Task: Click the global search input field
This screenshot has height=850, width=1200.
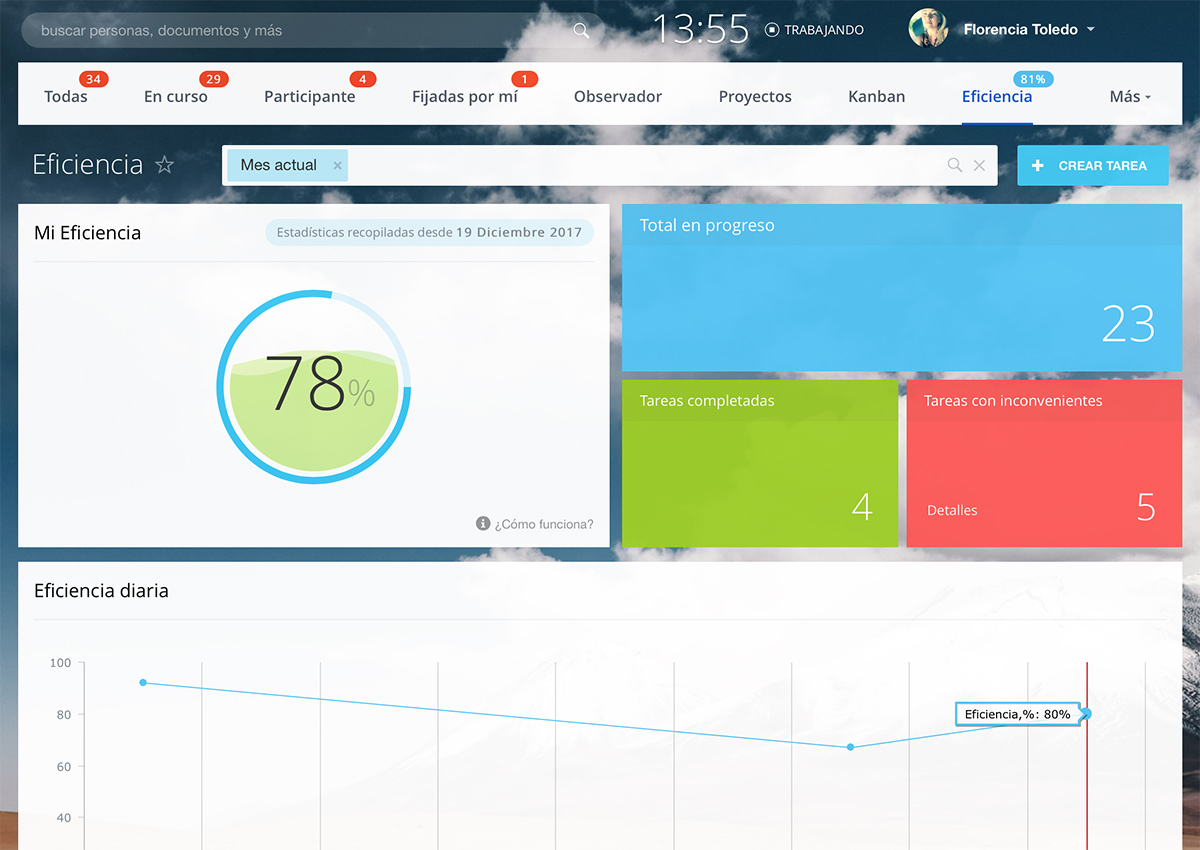Action: click(x=300, y=31)
